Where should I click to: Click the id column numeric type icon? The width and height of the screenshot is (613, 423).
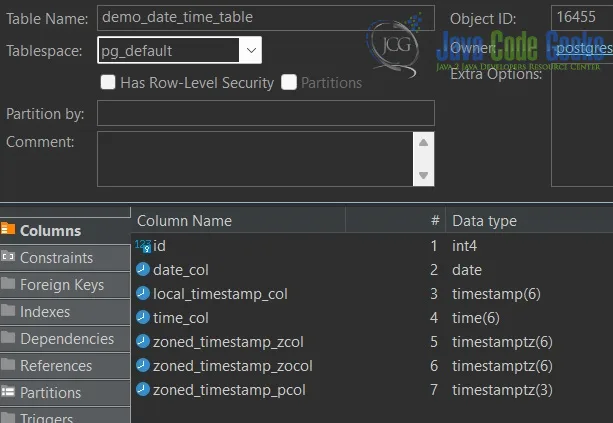click(x=143, y=246)
